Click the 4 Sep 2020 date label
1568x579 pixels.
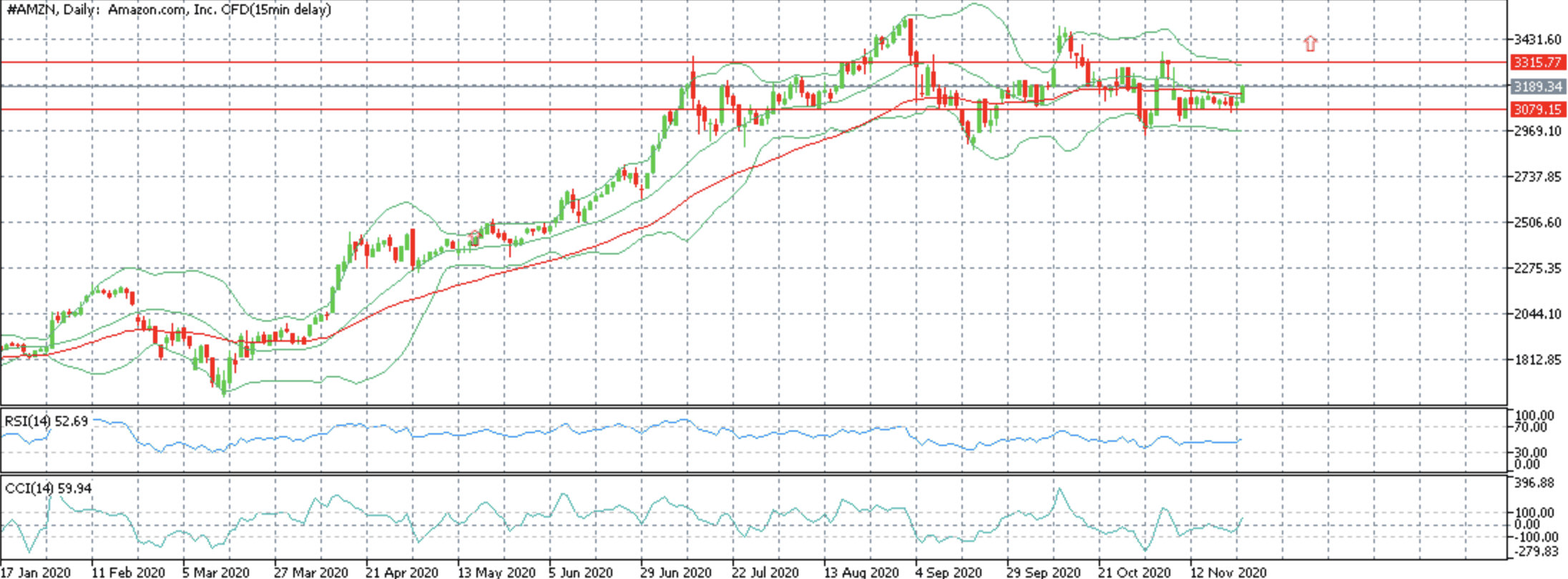pyautogui.click(x=949, y=572)
